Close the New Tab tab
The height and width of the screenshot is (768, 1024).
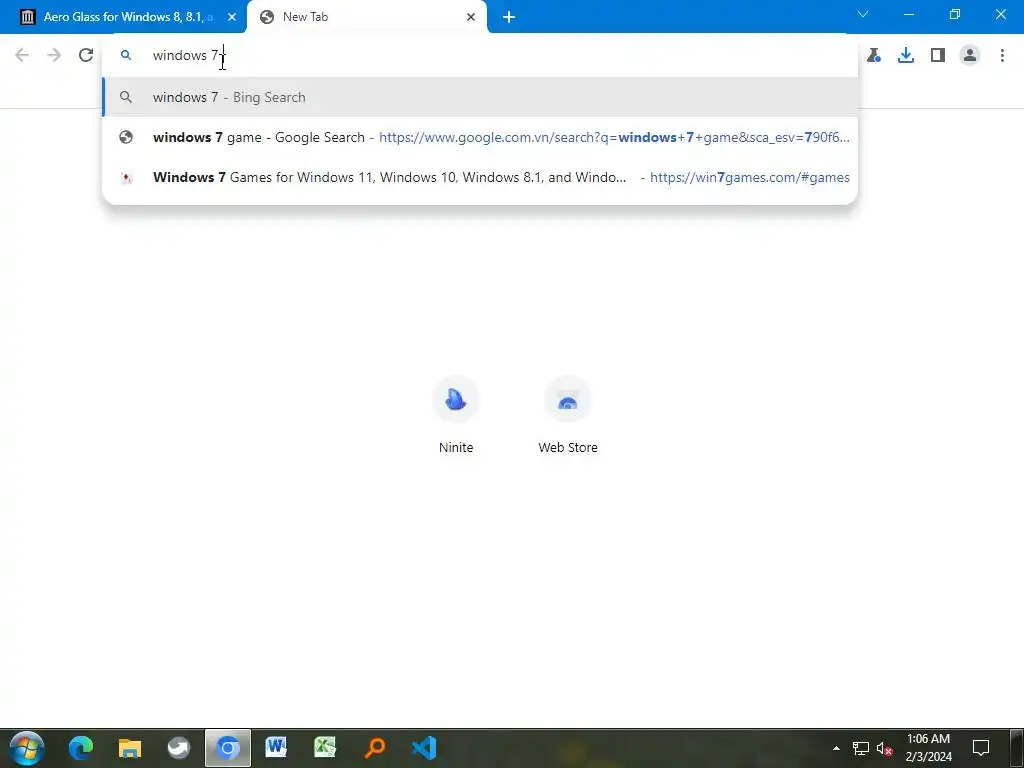[471, 17]
